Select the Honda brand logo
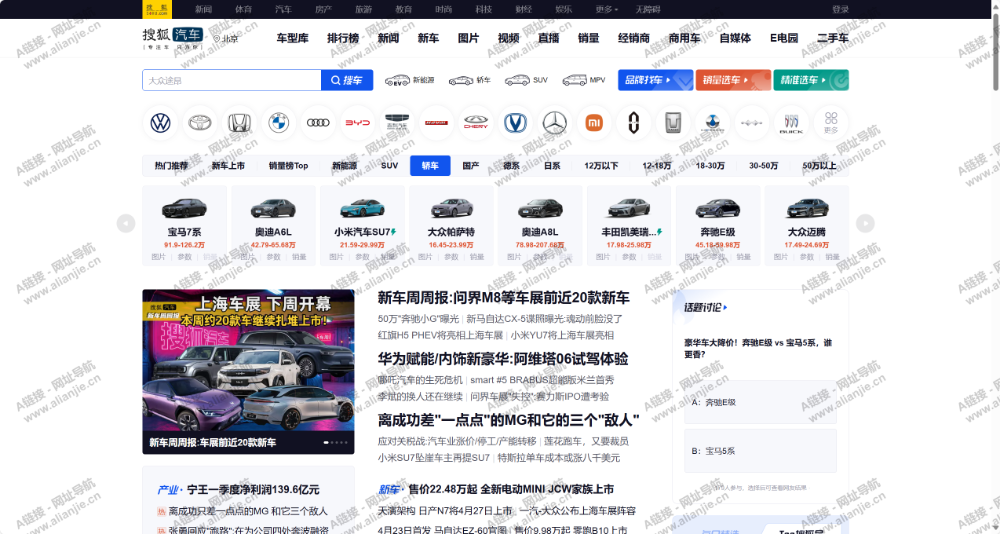1000x534 pixels. pyautogui.click(x=239, y=122)
